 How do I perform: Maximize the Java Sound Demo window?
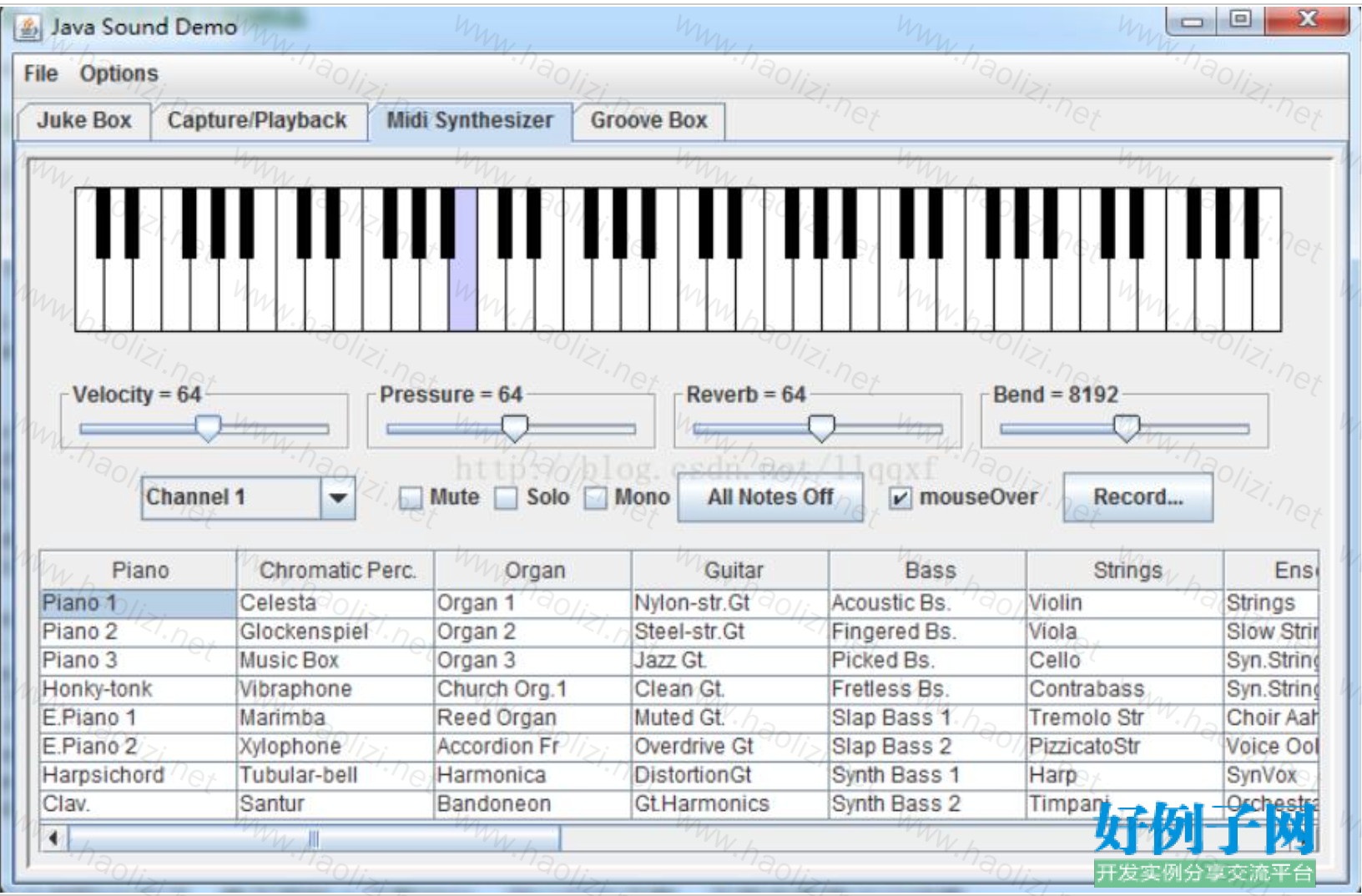[1241, 20]
